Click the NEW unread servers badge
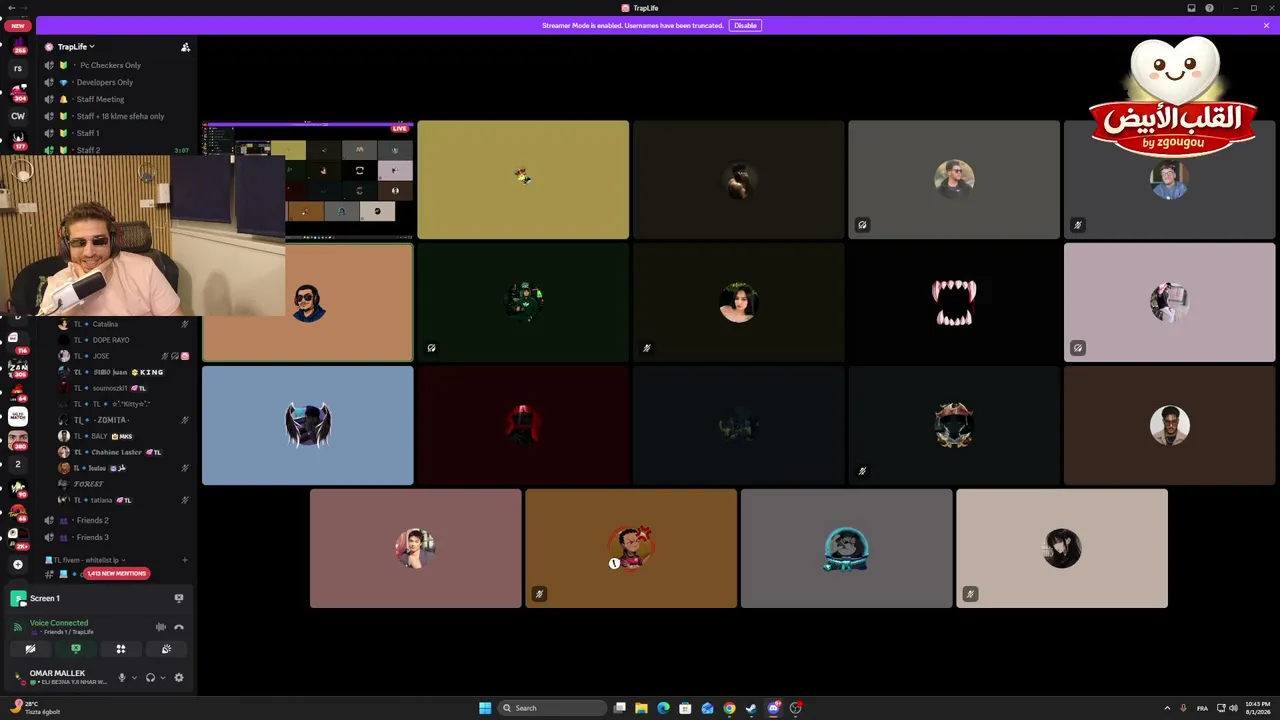This screenshot has width=1280, height=720. pyautogui.click(x=17, y=26)
